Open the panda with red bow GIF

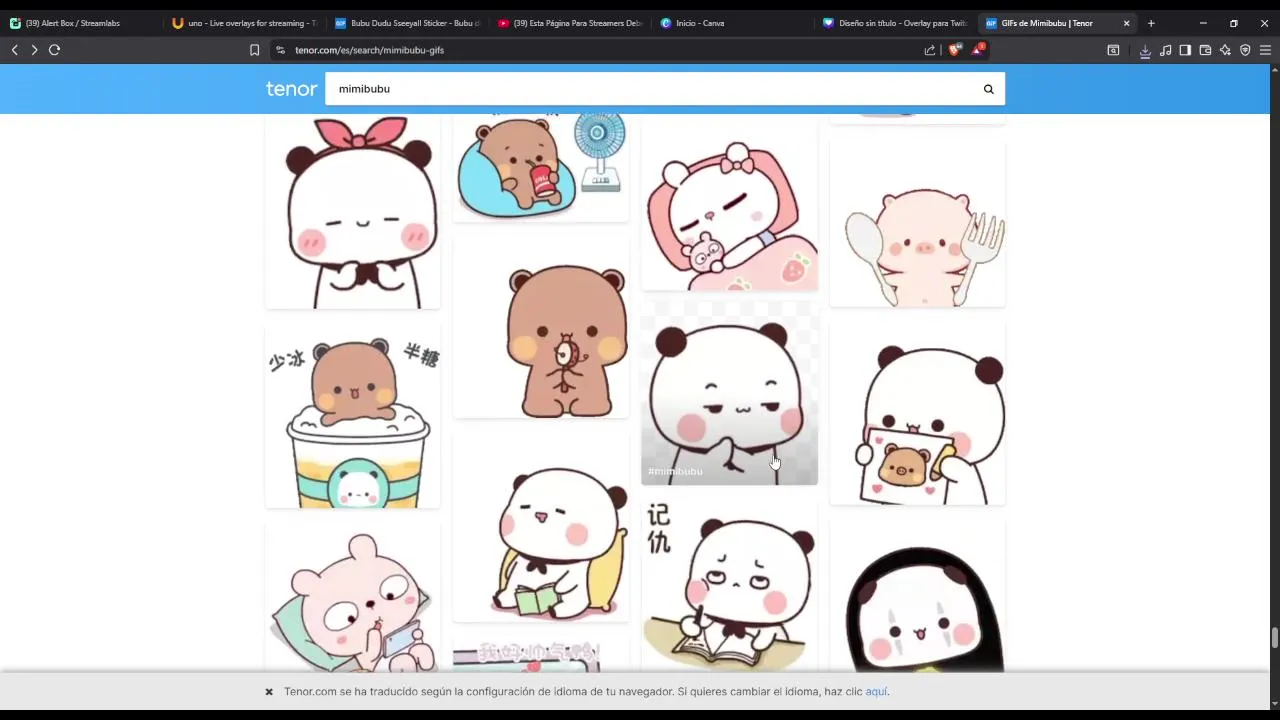(x=352, y=211)
